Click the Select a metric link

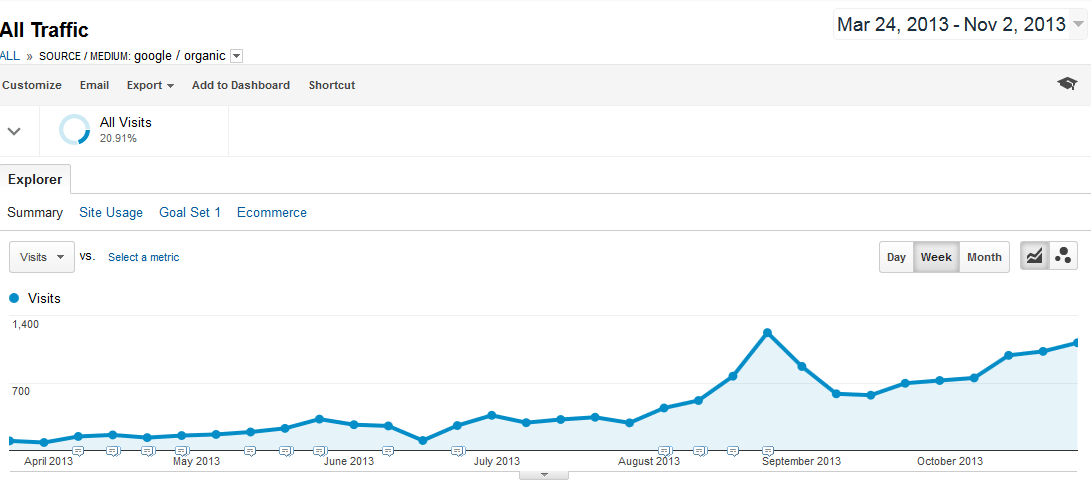coord(143,257)
